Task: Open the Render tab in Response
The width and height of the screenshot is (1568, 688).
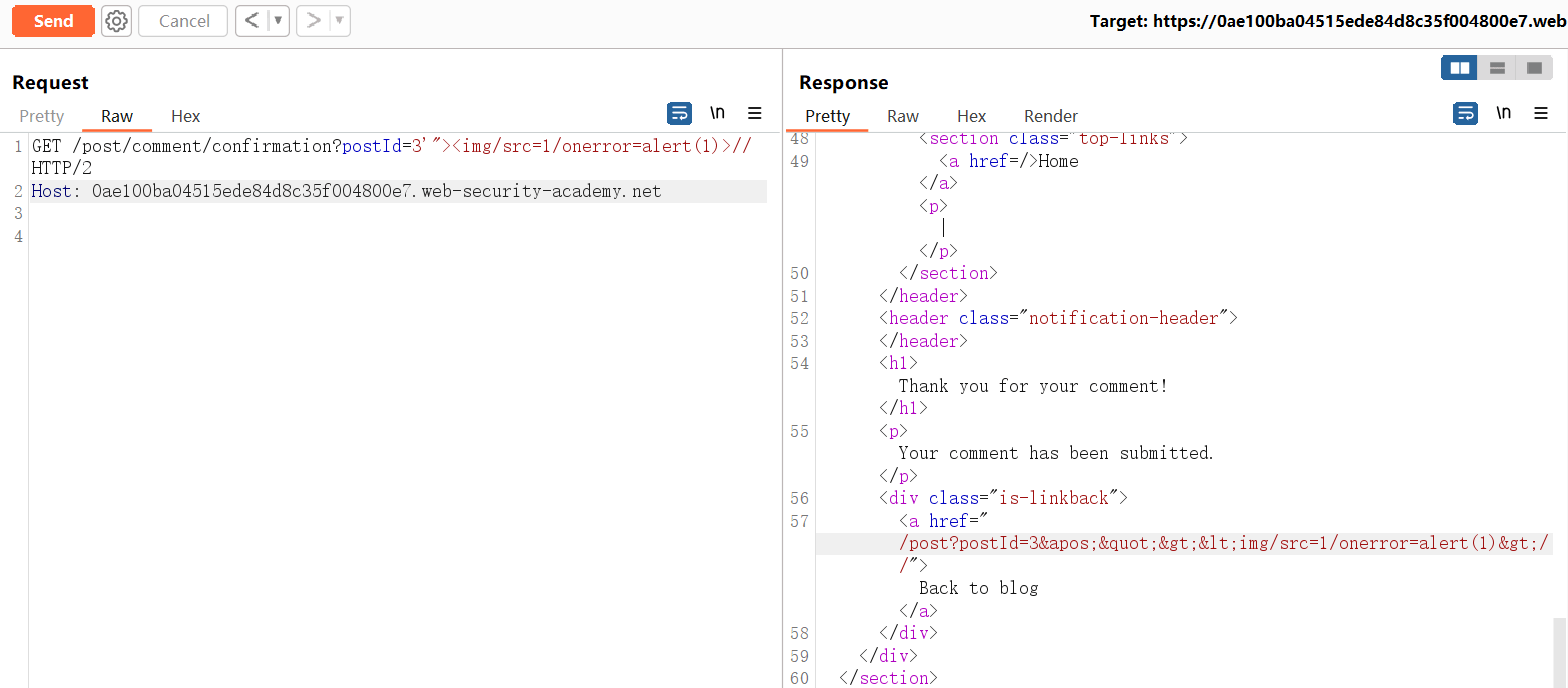Action: click(1050, 116)
